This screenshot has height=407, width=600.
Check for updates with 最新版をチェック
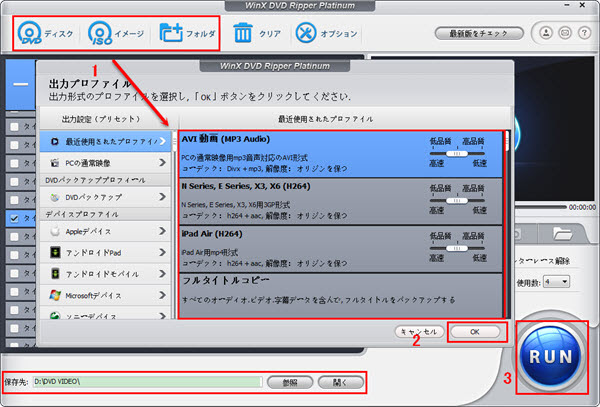click(x=479, y=33)
